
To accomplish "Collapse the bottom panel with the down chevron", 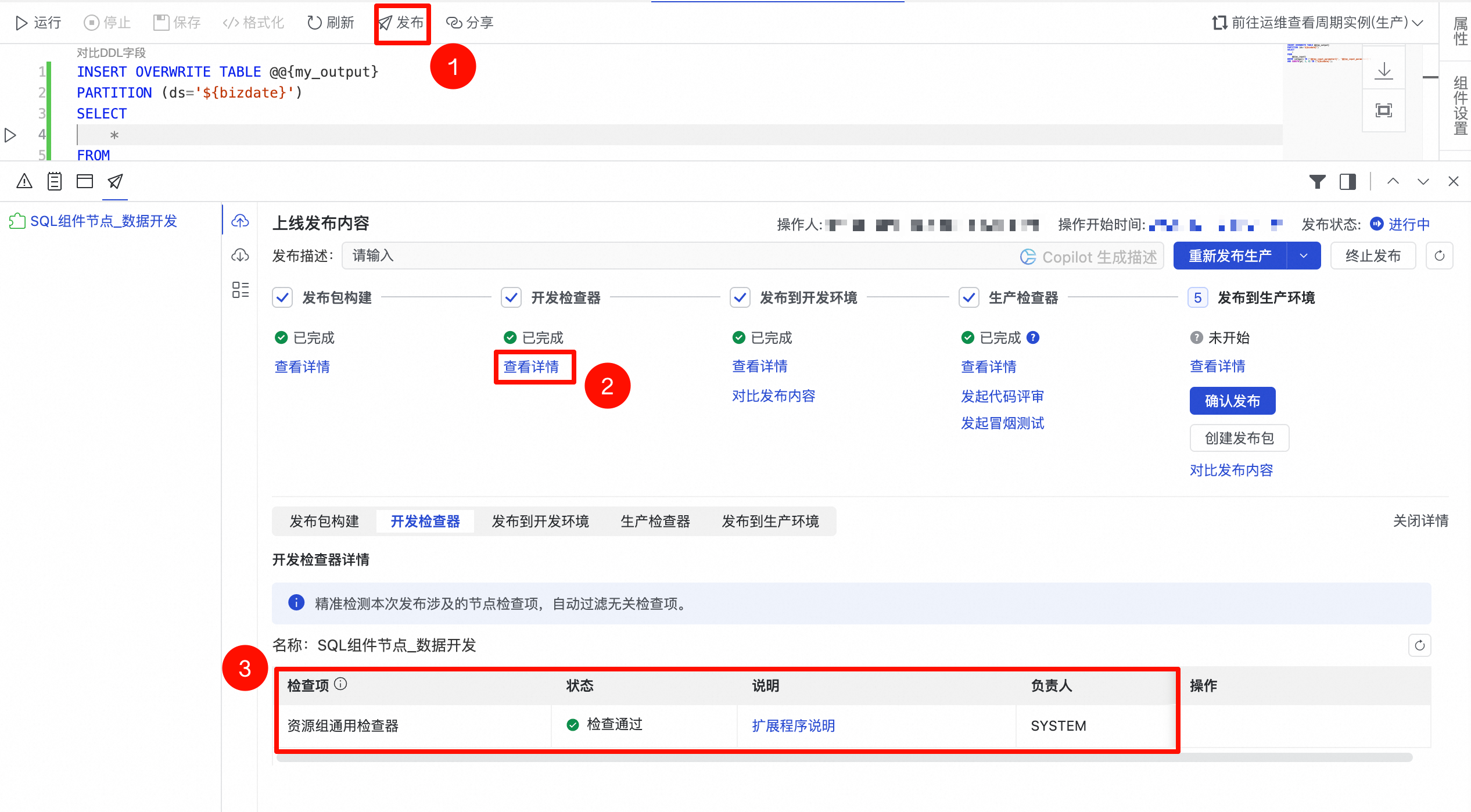I will (1423, 182).
